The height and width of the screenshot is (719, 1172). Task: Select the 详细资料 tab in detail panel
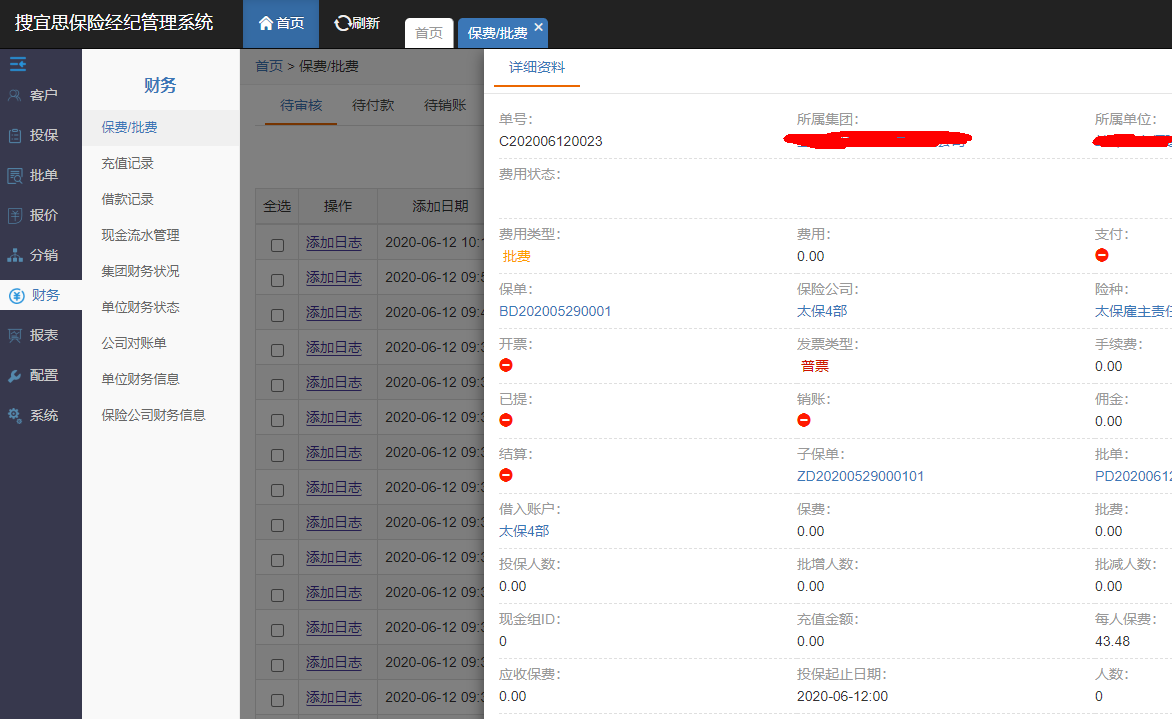537,67
